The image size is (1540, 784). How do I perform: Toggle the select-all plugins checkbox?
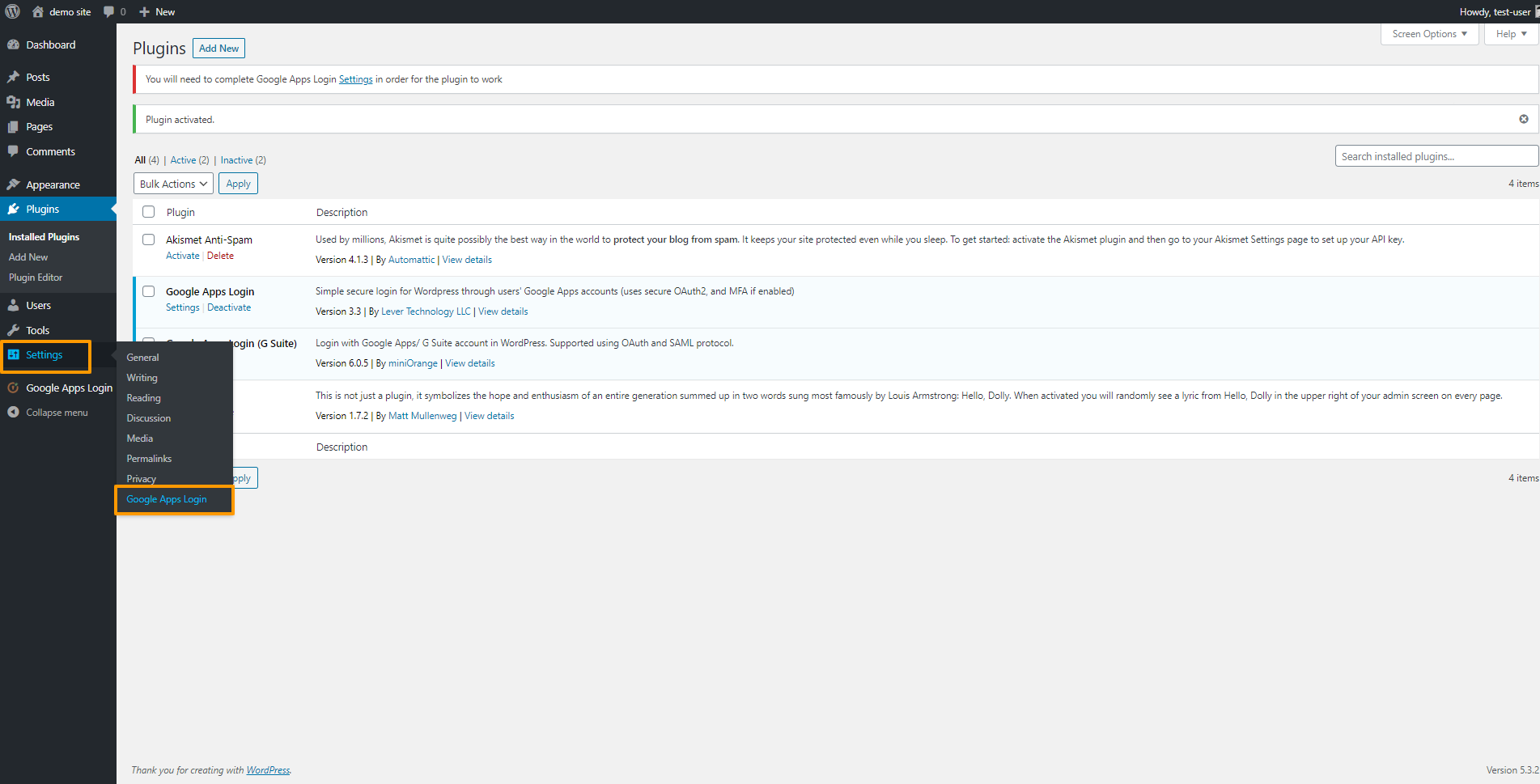click(x=148, y=211)
